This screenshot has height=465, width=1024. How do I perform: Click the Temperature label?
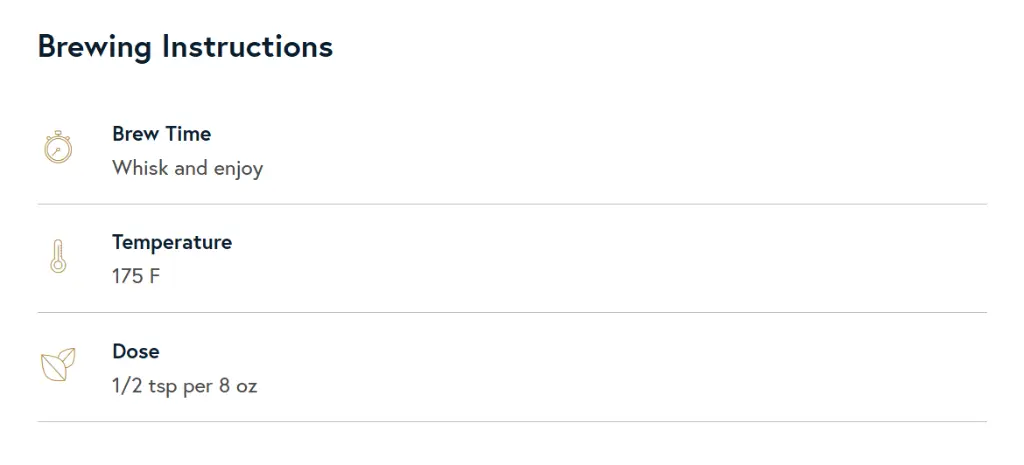pos(171,242)
